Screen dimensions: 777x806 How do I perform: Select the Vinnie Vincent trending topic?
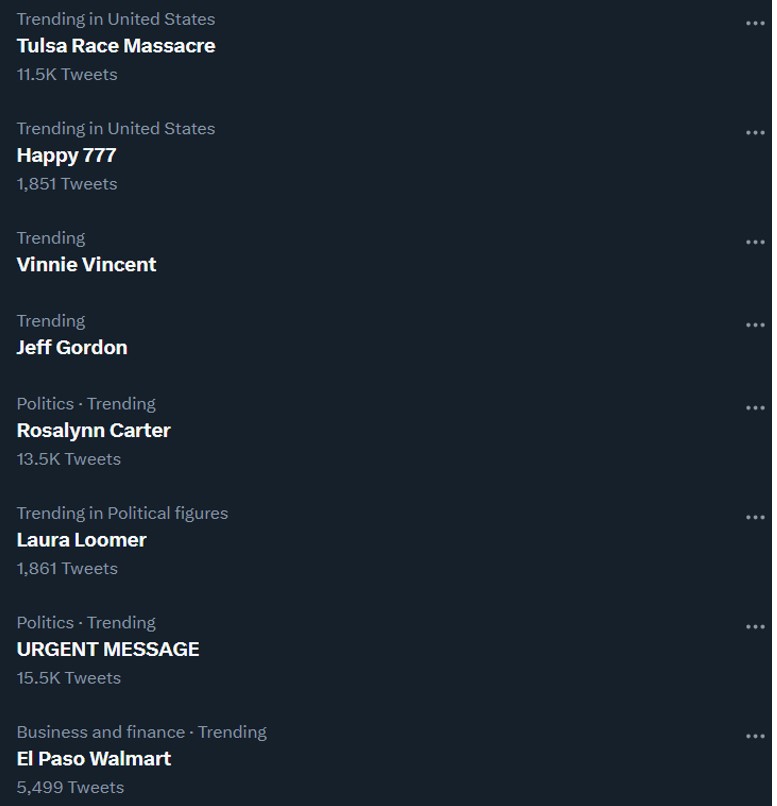[x=86, y=265]
